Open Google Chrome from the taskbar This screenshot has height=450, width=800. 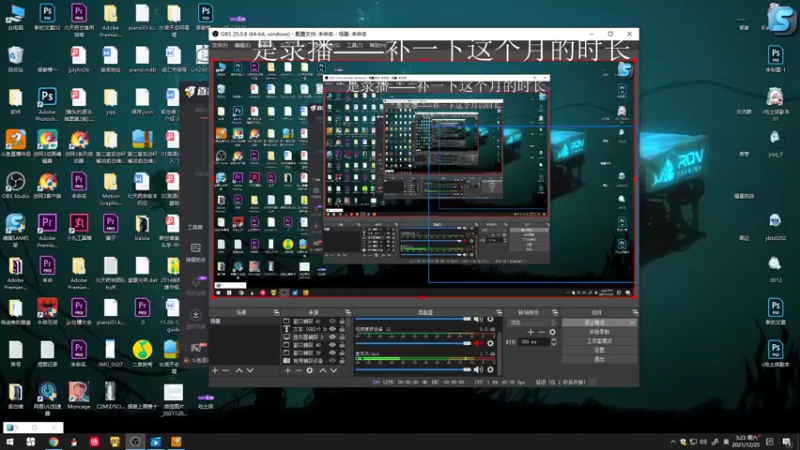[54, 442]
